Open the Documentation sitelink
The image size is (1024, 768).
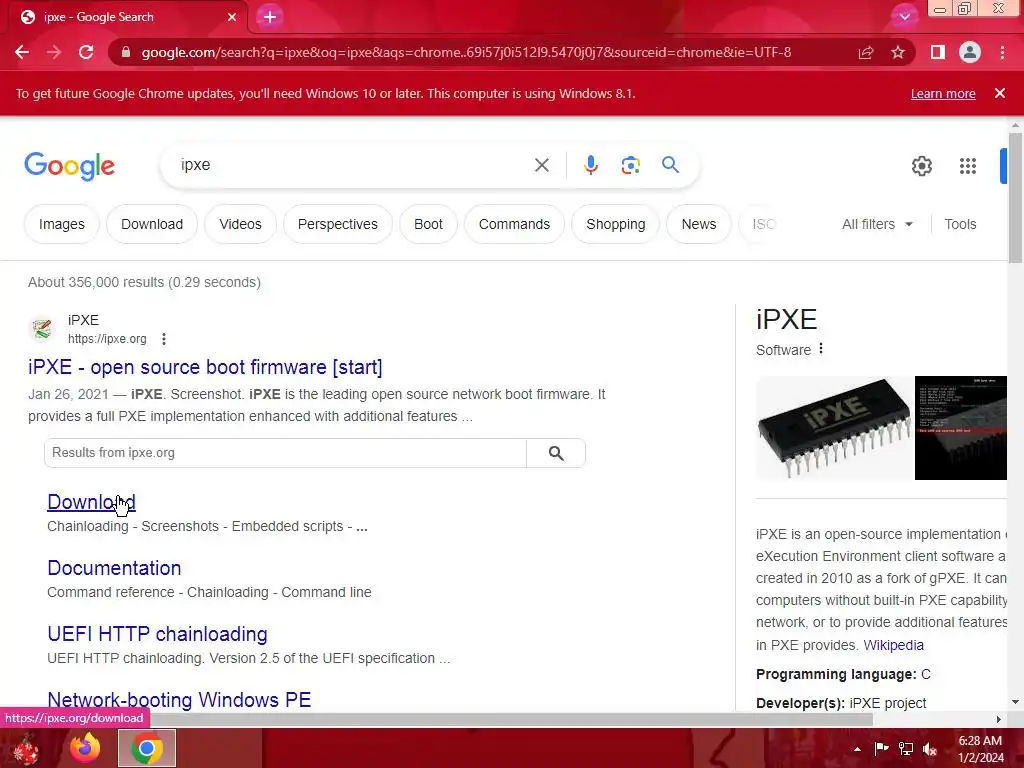click(x=114, y=568)
